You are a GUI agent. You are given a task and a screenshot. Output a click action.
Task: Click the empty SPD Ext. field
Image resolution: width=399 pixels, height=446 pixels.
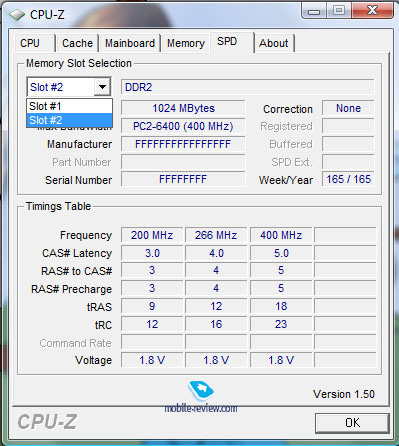(x=348, y=162)
